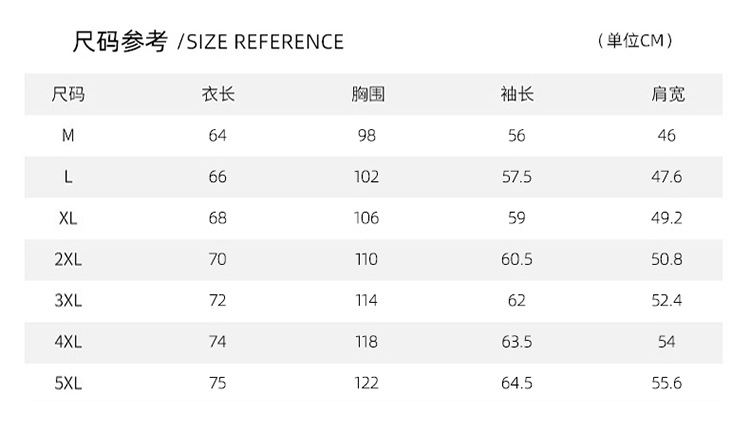Click the 57.5 sleeve length cell
The height and width of the screenshot is (432, 750).
(x=517, y=177)
